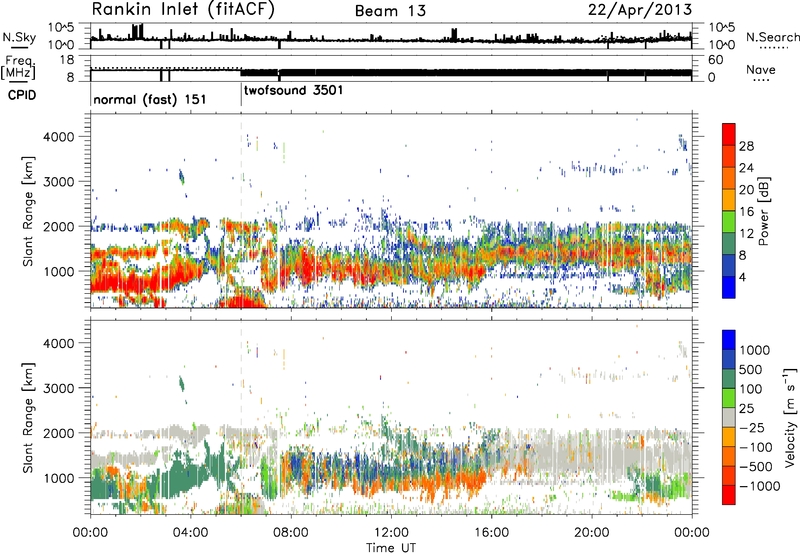Select the "N.Search" legend label
Screen dimensions: 800x554
coord(773,37)
